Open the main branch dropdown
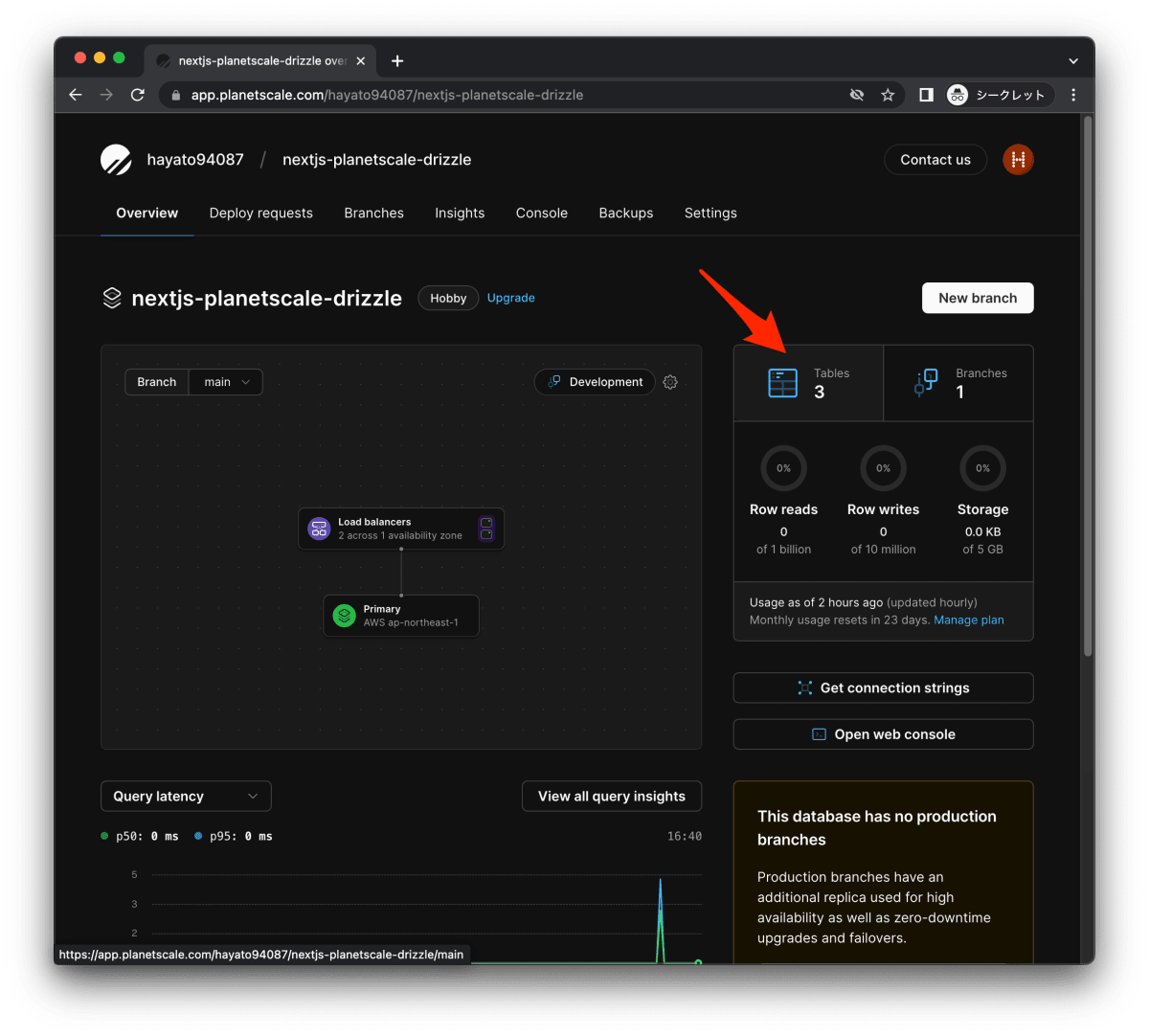The image size is (1149, 1036). point(226,382)
